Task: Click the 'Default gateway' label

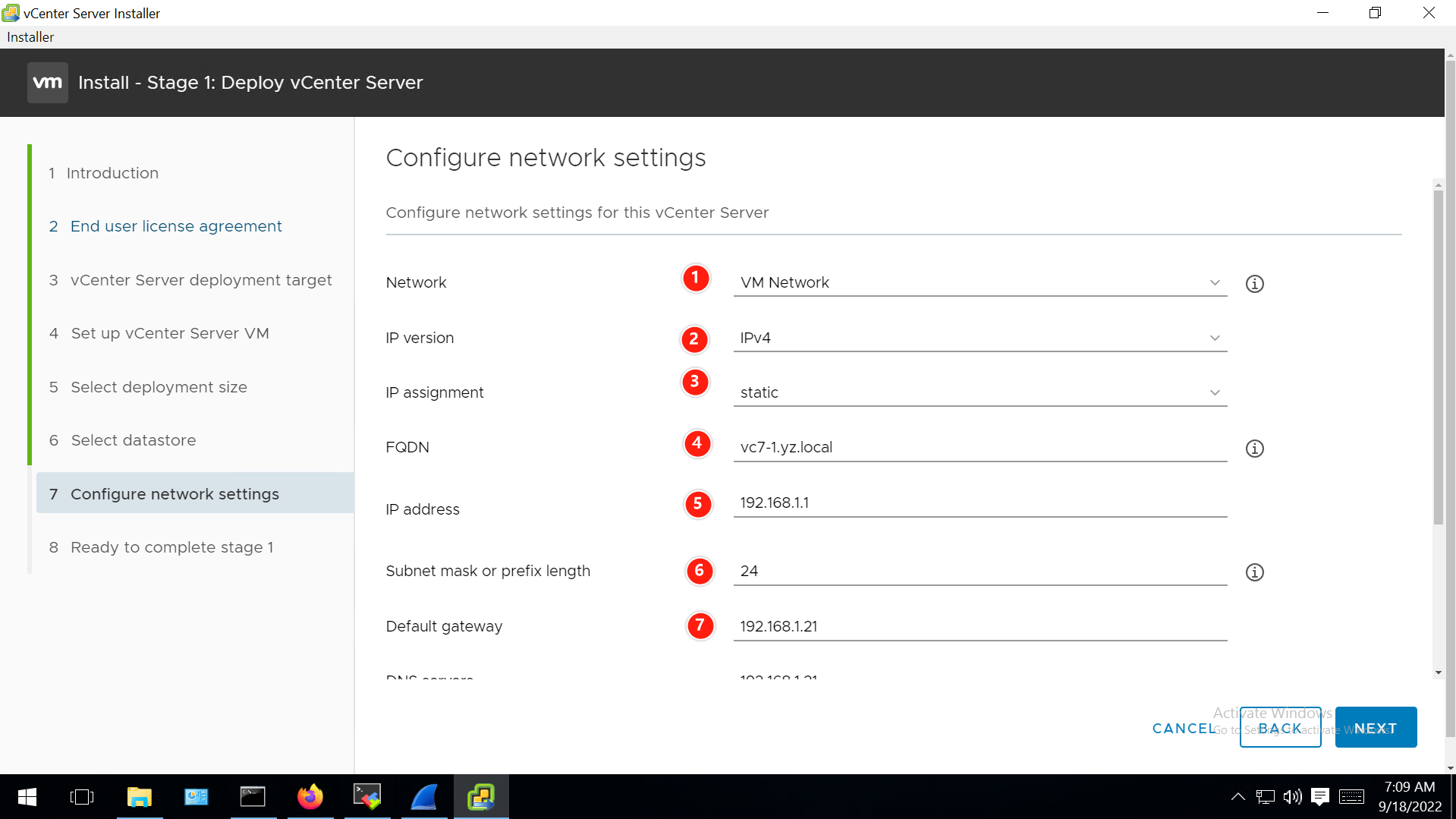Action: 444,626
